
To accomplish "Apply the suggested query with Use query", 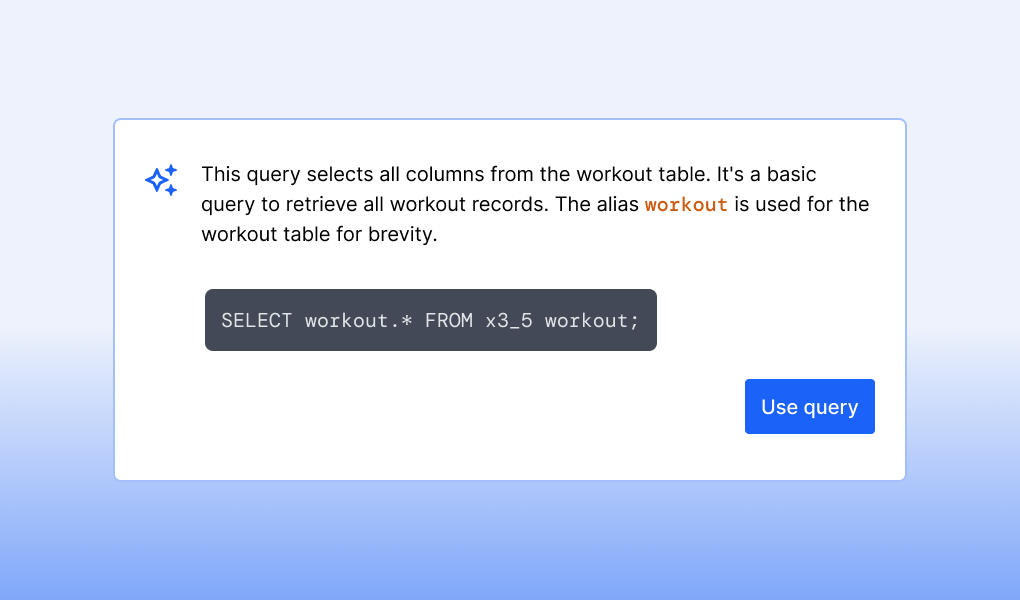I will [809, 406].
